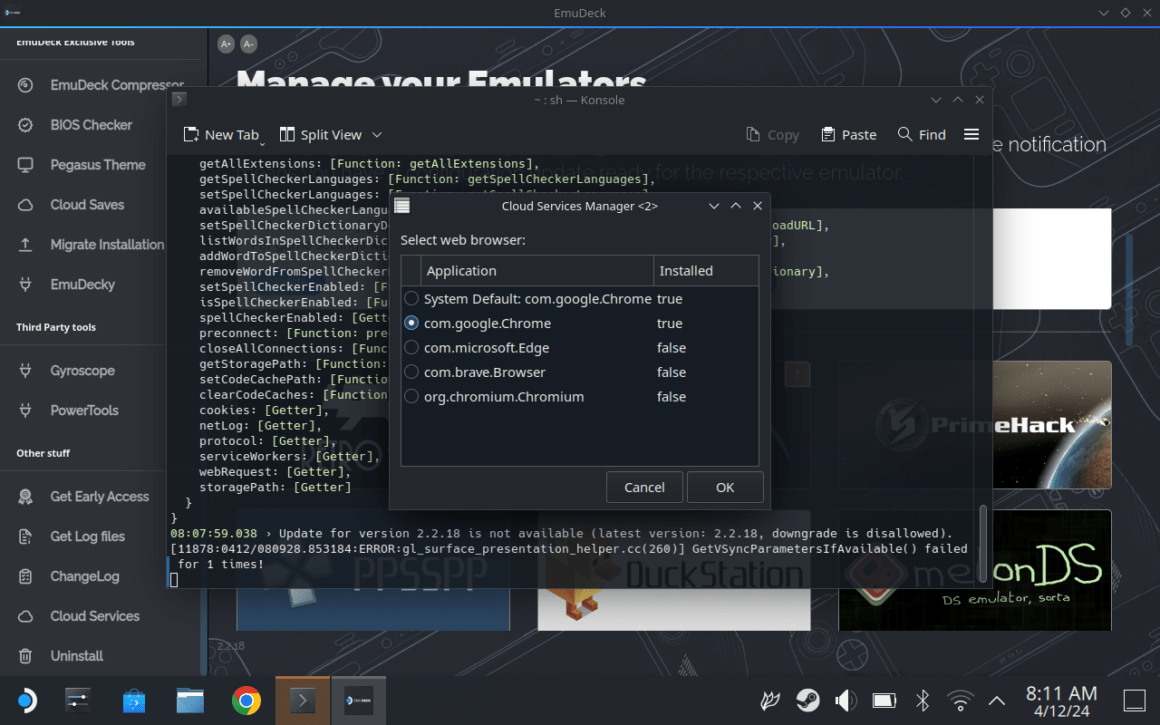Image resolution: width=1160 pixels, height=725 pixels.
Task: Open PowerTools in sidebar
Action: [68, 411]
